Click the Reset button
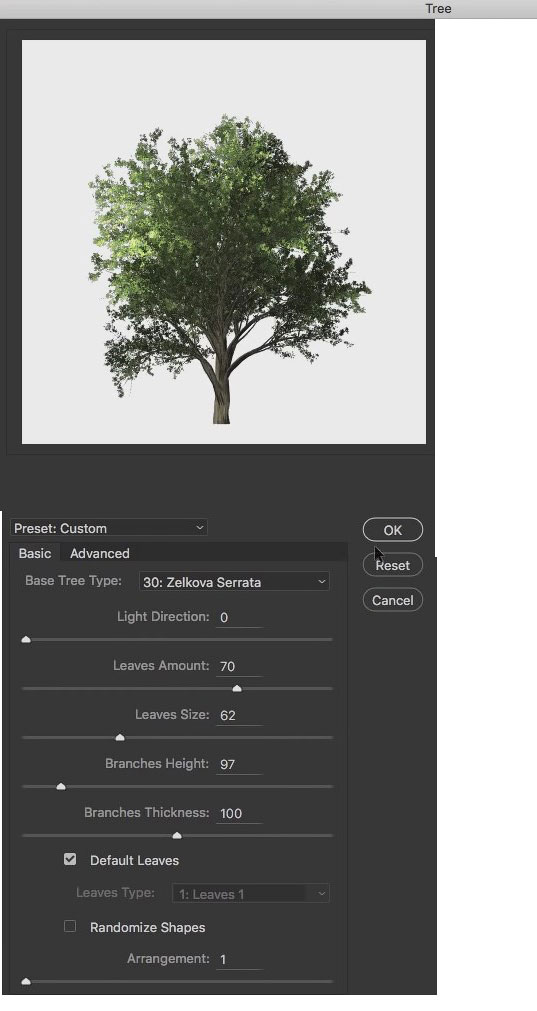 (x=393, y=565)
